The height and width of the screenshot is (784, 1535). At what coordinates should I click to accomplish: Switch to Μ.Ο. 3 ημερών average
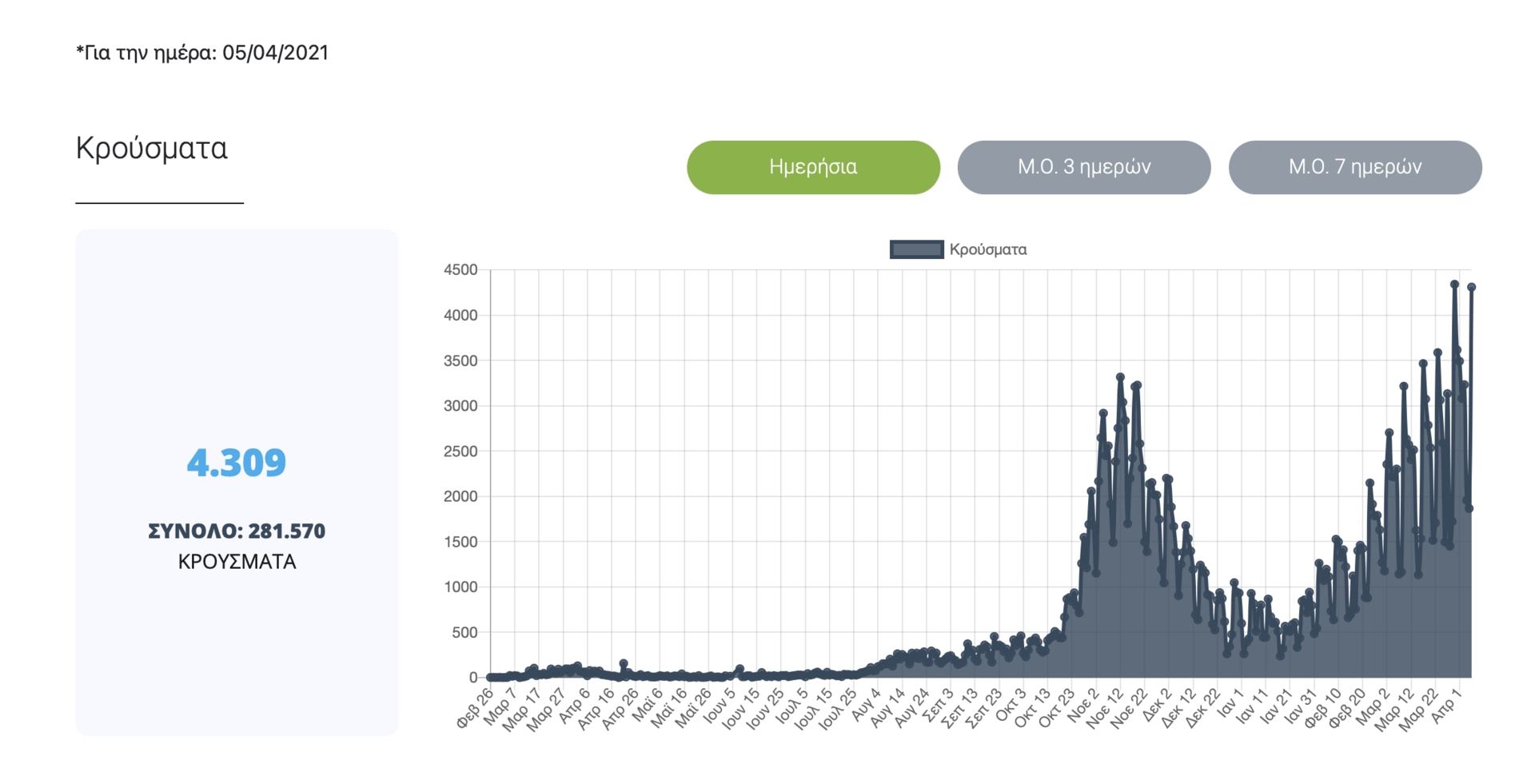click(x=1084, y=167)
